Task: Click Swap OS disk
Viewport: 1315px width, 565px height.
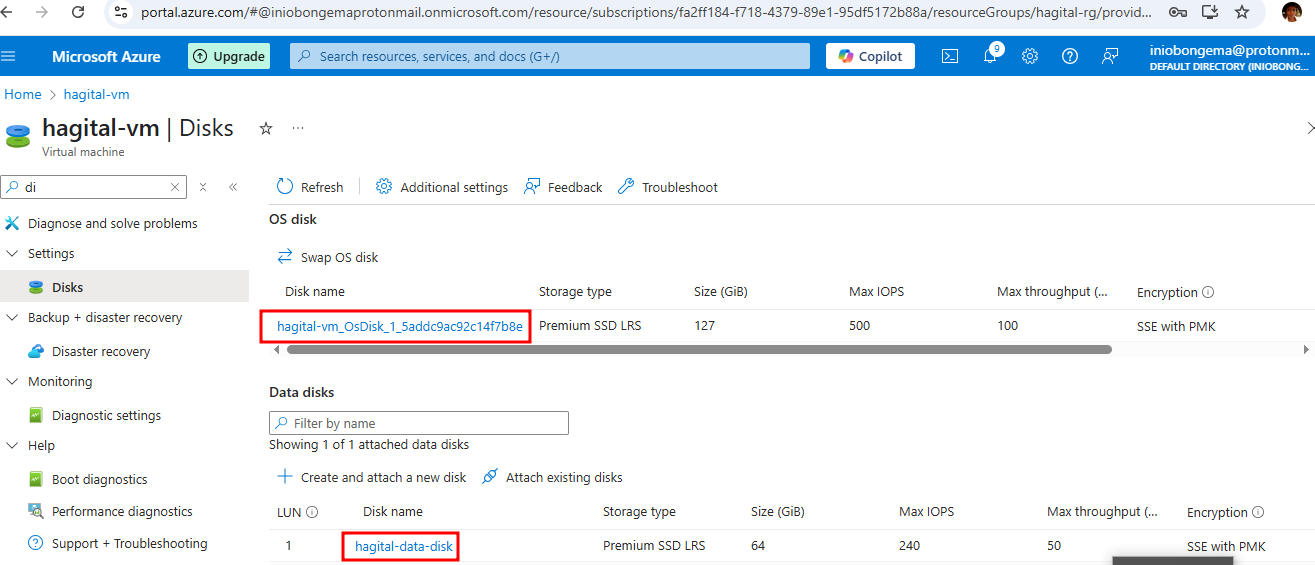Action: [x=328, y=257]
